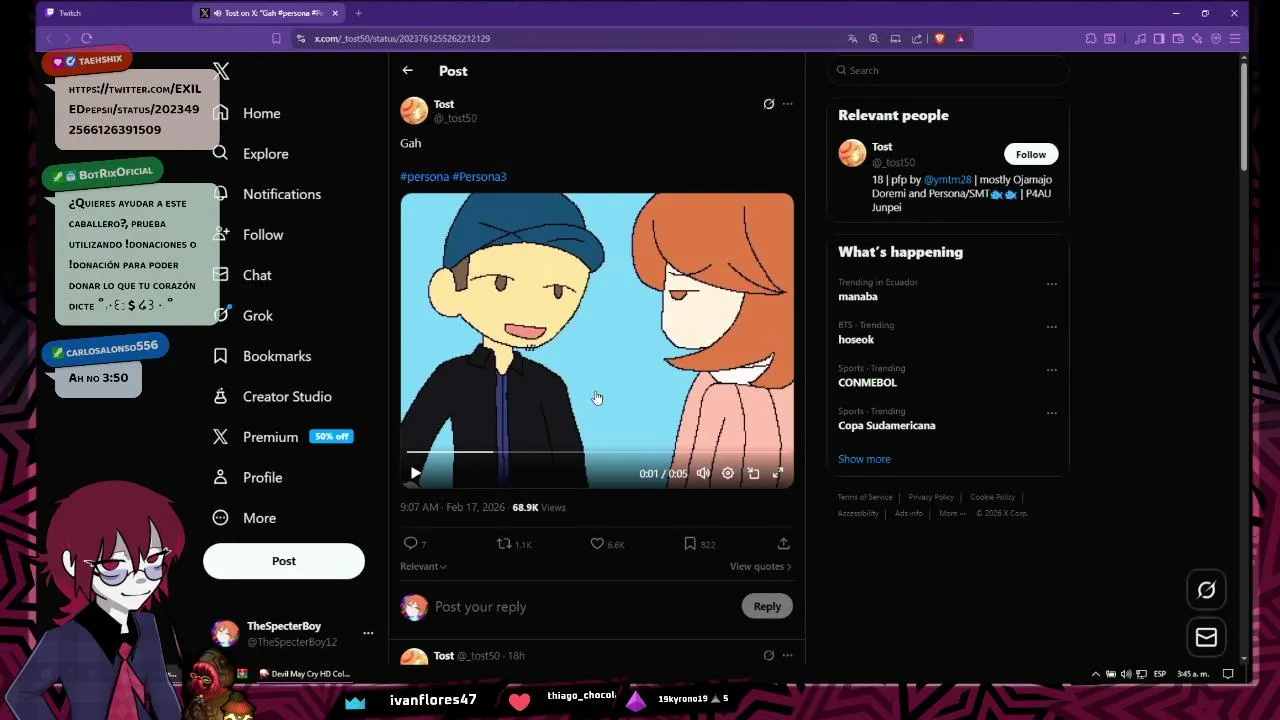Screen dimensions: 1280x720
Task: Open the manaba trending topic
Action: pyautogui.click(x=858, y=296)
